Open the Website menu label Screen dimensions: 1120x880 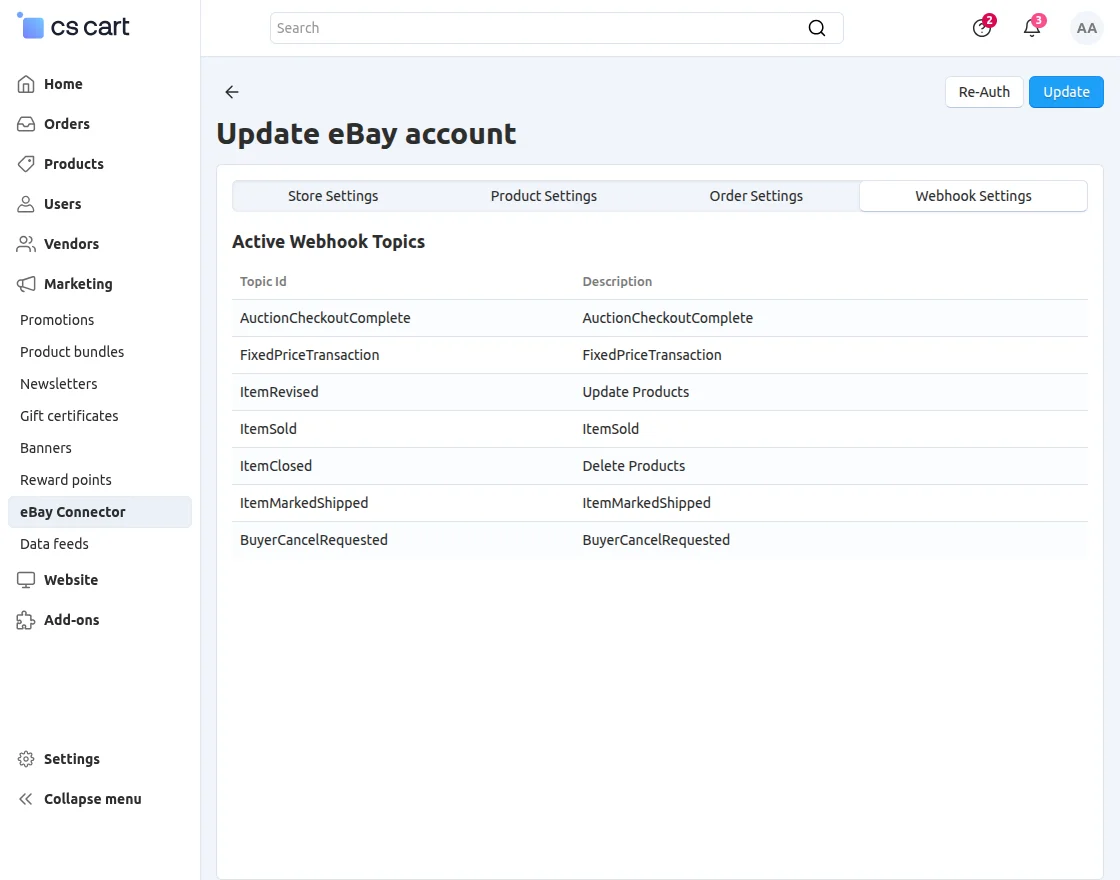click(71, 580)
